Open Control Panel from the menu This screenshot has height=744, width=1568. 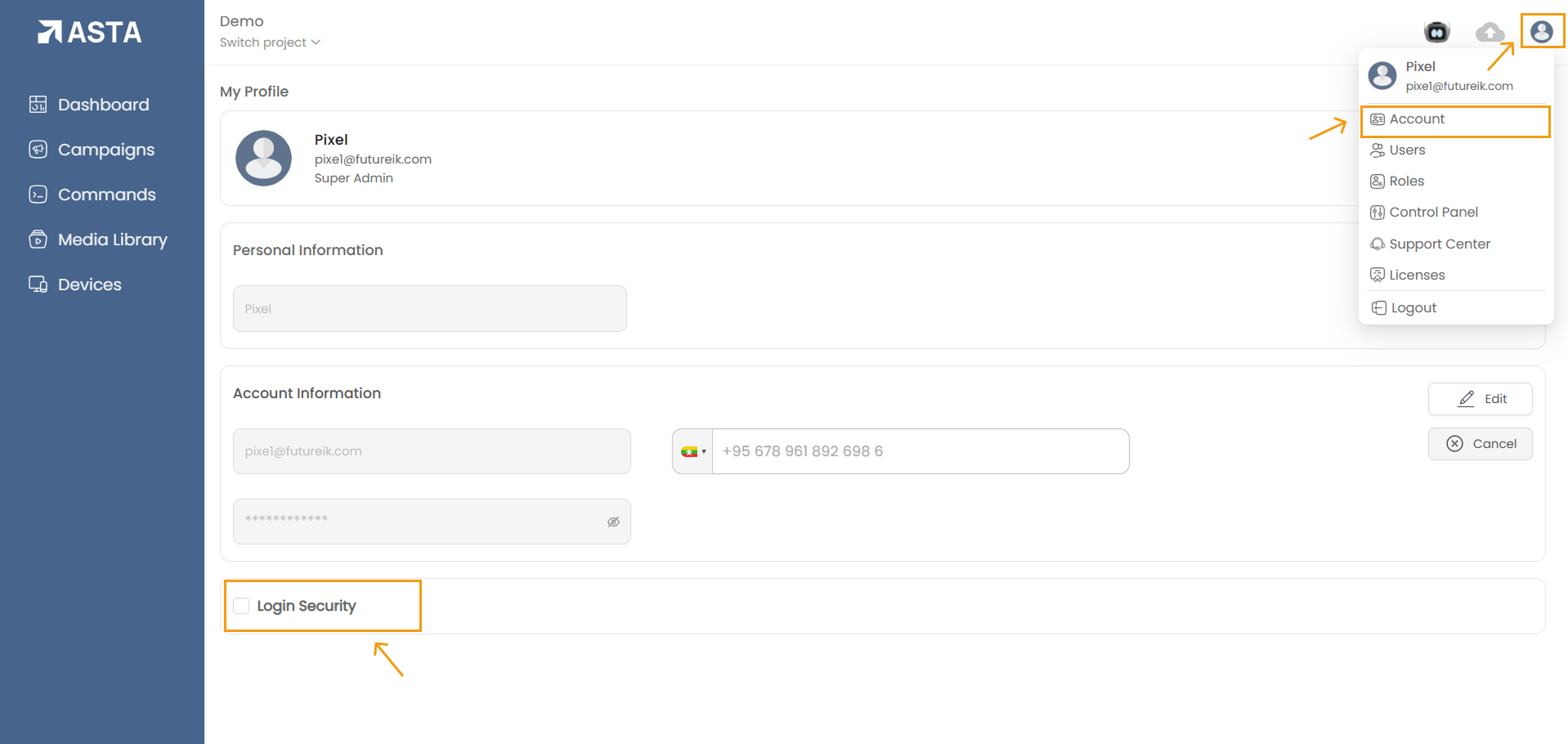pos(1433,213)
